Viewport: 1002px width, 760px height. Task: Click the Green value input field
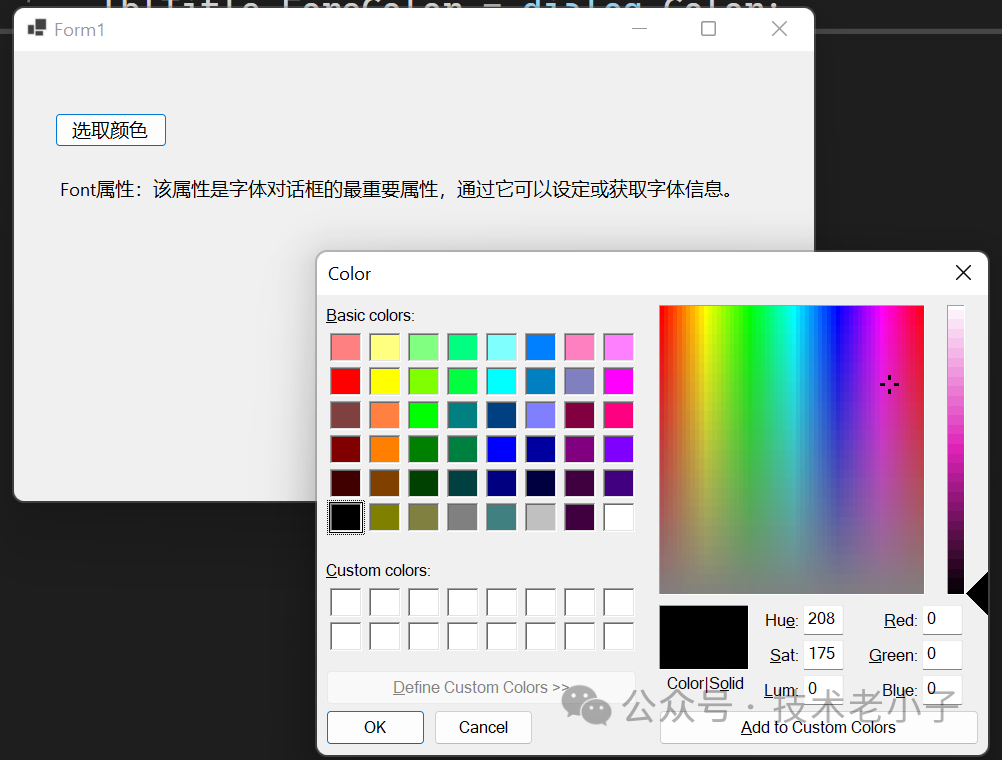942,655
